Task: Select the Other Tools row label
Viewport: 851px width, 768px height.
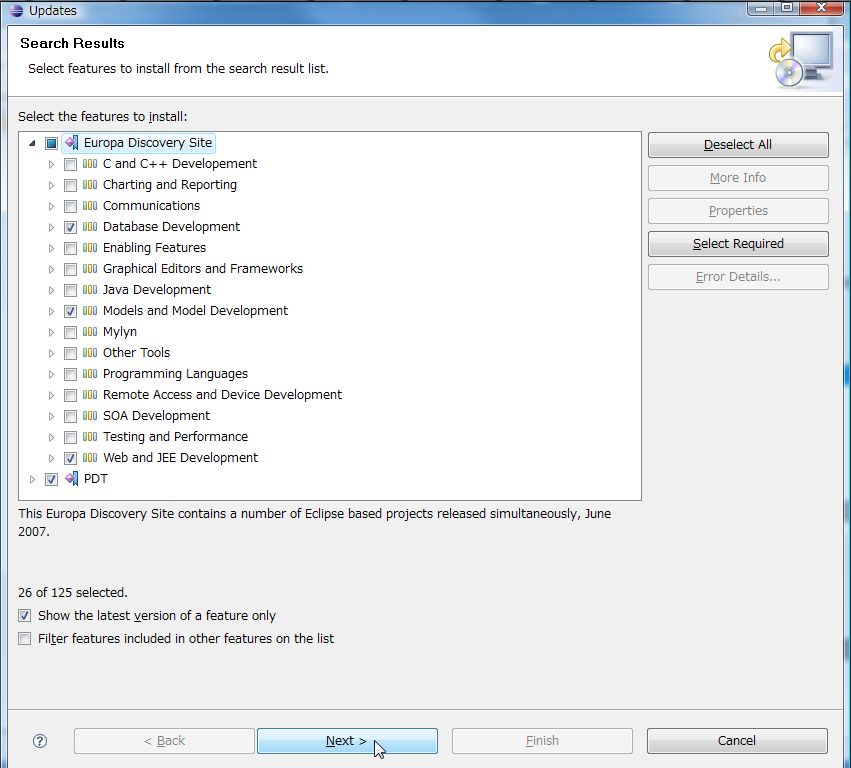Action: [x=136, y=353]
